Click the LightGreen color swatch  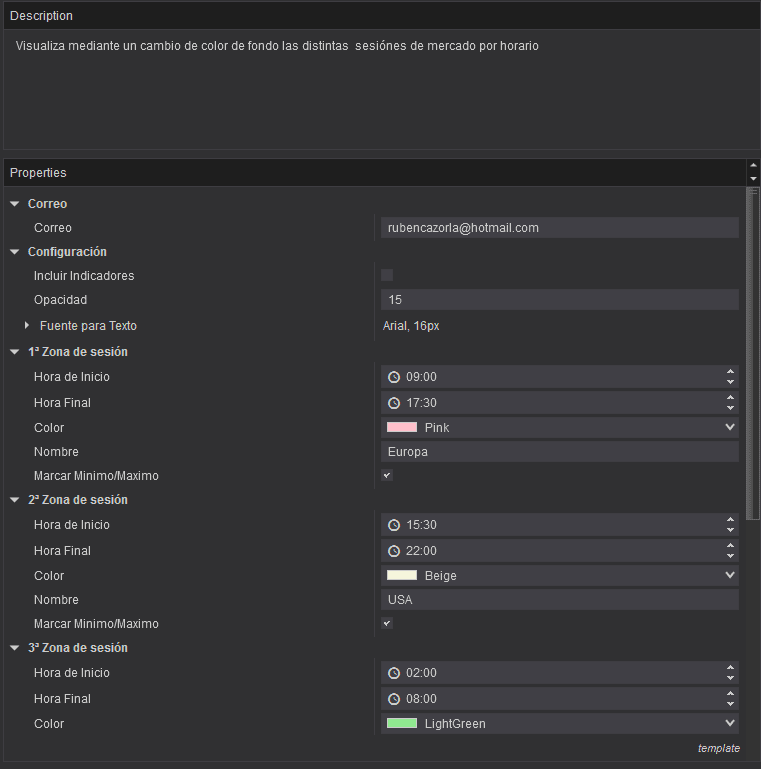pos(402,723)
